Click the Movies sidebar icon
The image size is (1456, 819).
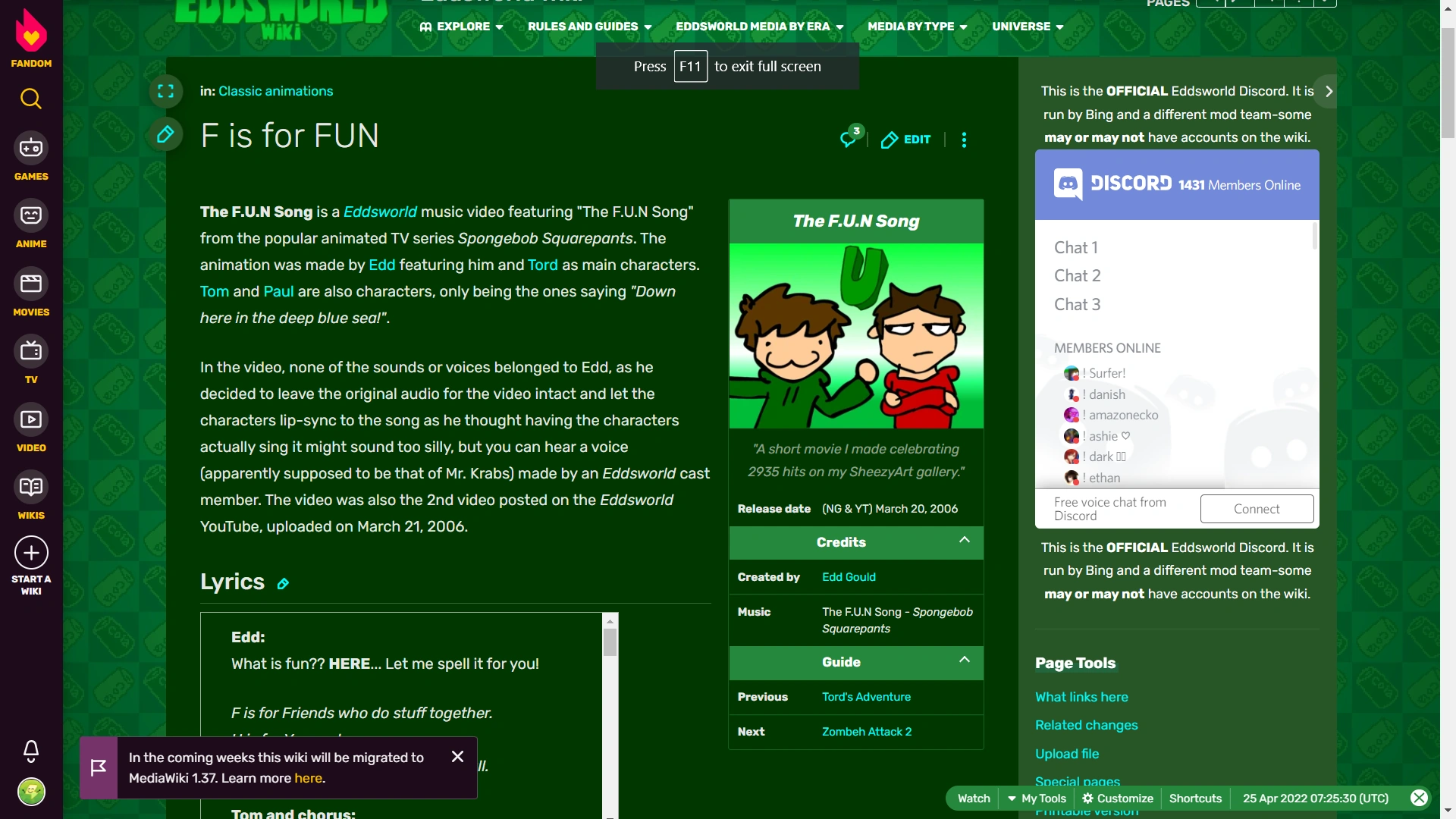(x=31, y=284)
